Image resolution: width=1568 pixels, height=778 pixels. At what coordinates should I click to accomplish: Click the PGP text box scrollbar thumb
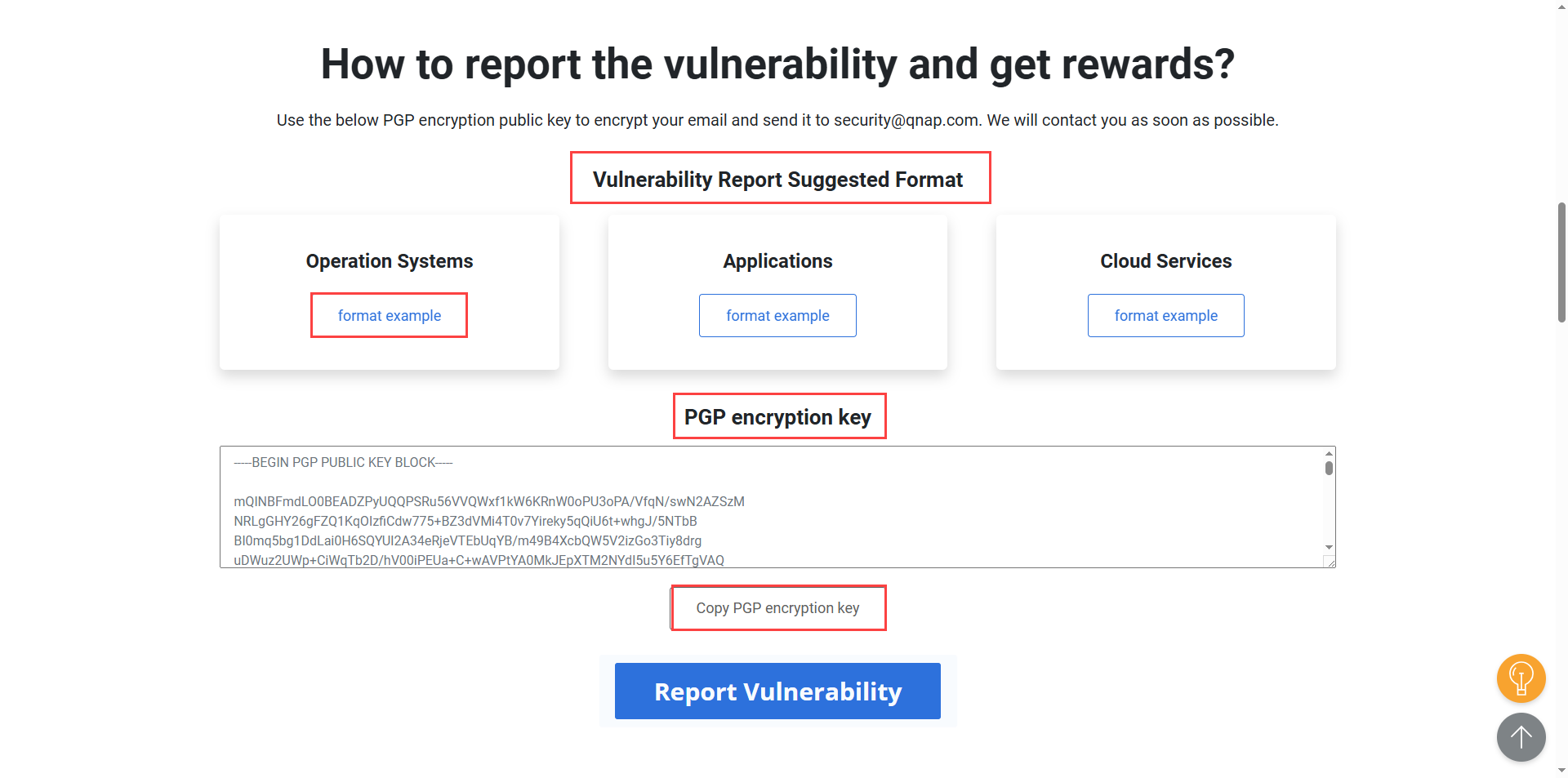click(1329, 468)
